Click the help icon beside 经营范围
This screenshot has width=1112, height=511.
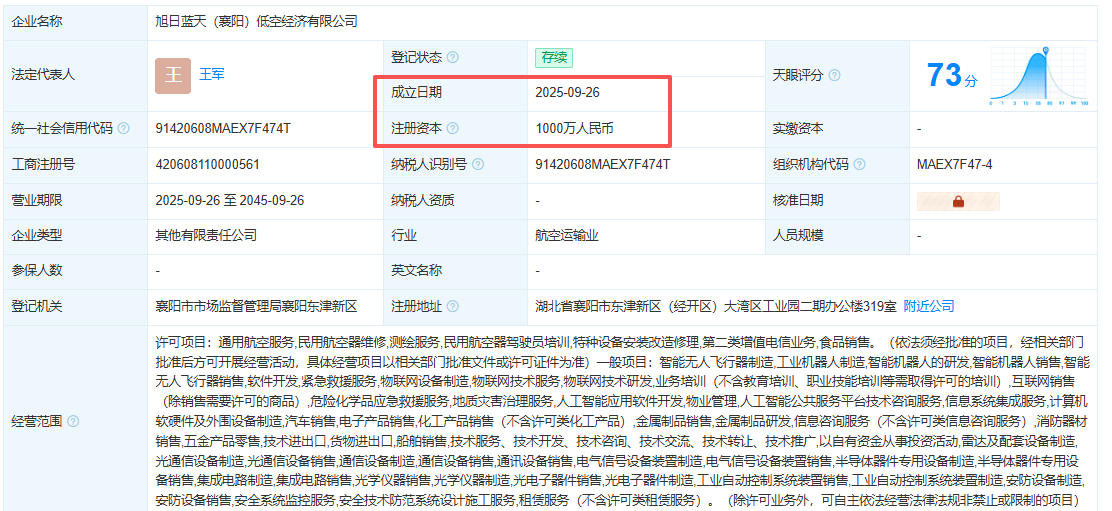point(73,422)
